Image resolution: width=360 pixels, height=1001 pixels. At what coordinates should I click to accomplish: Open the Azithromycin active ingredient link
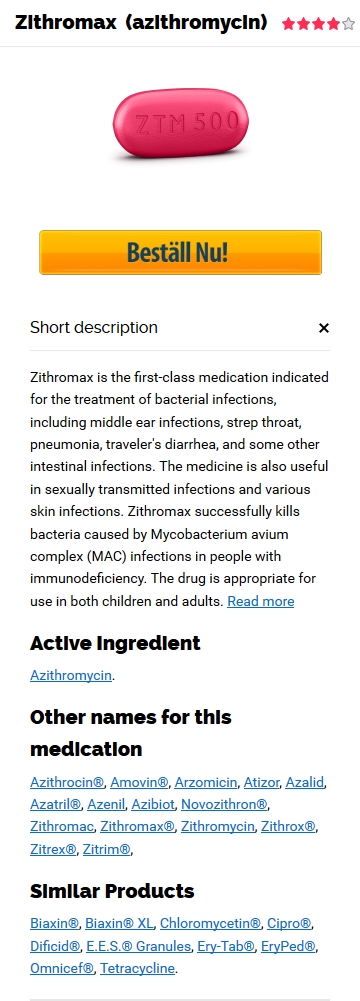pyautogui.click(x=71, y=675)
